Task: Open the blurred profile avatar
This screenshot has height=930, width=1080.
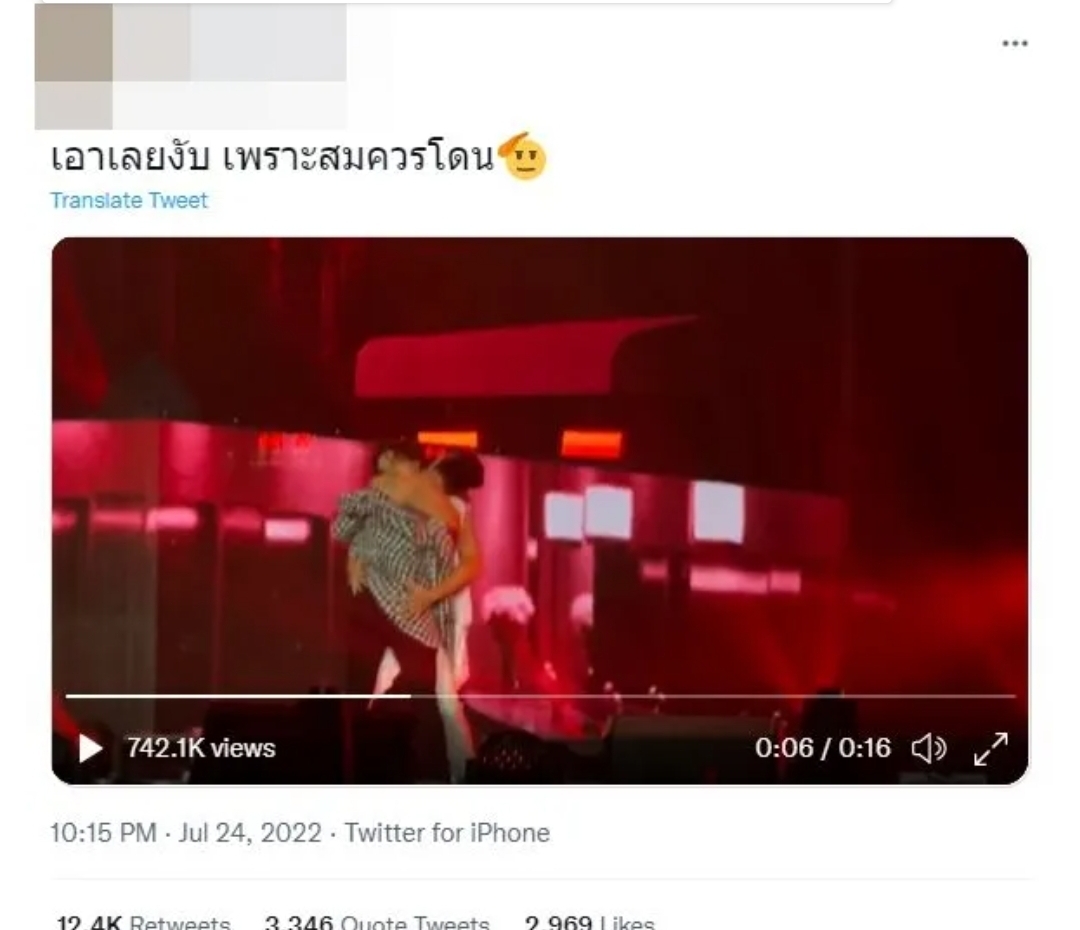Action: point(74,66)
